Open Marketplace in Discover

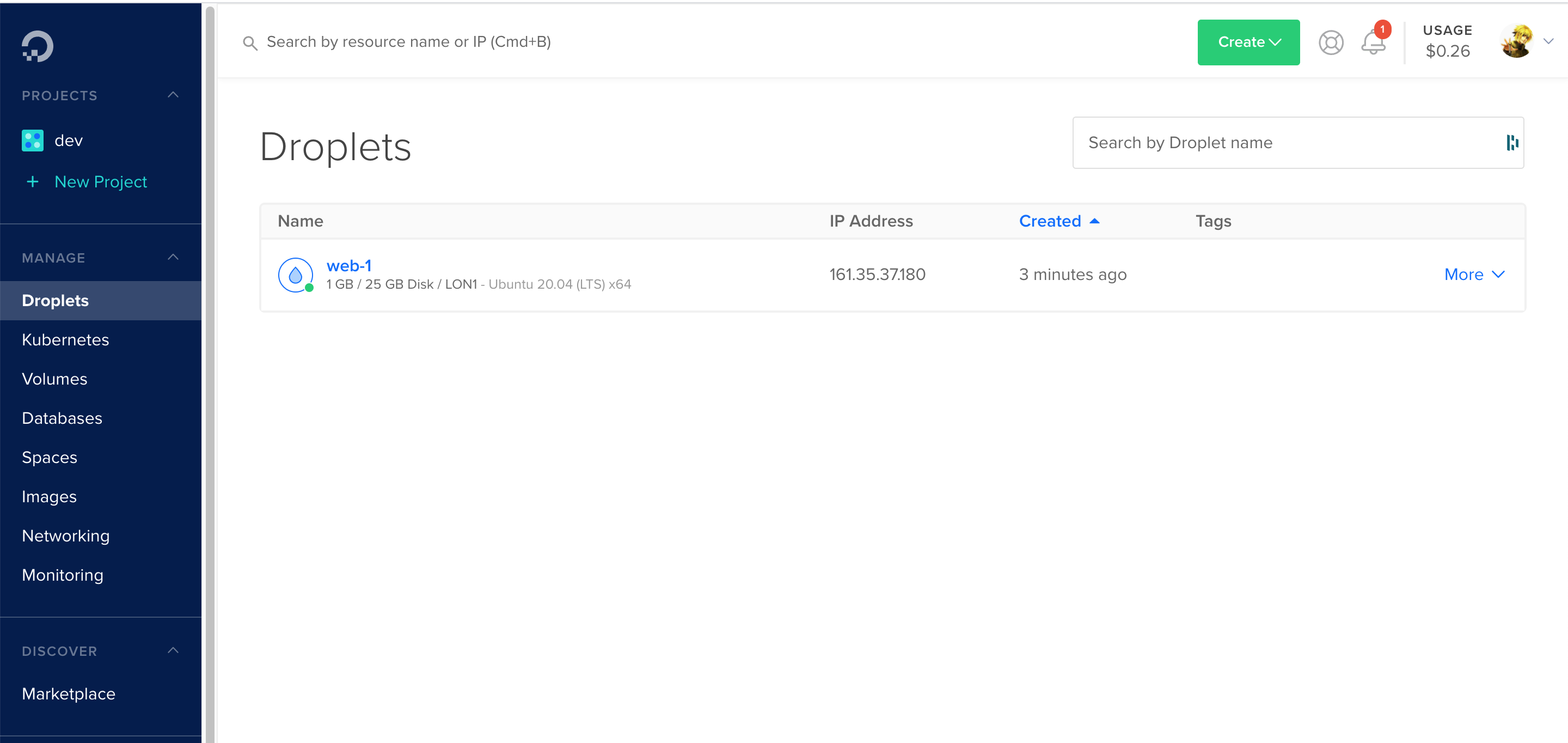pos(69,695)
